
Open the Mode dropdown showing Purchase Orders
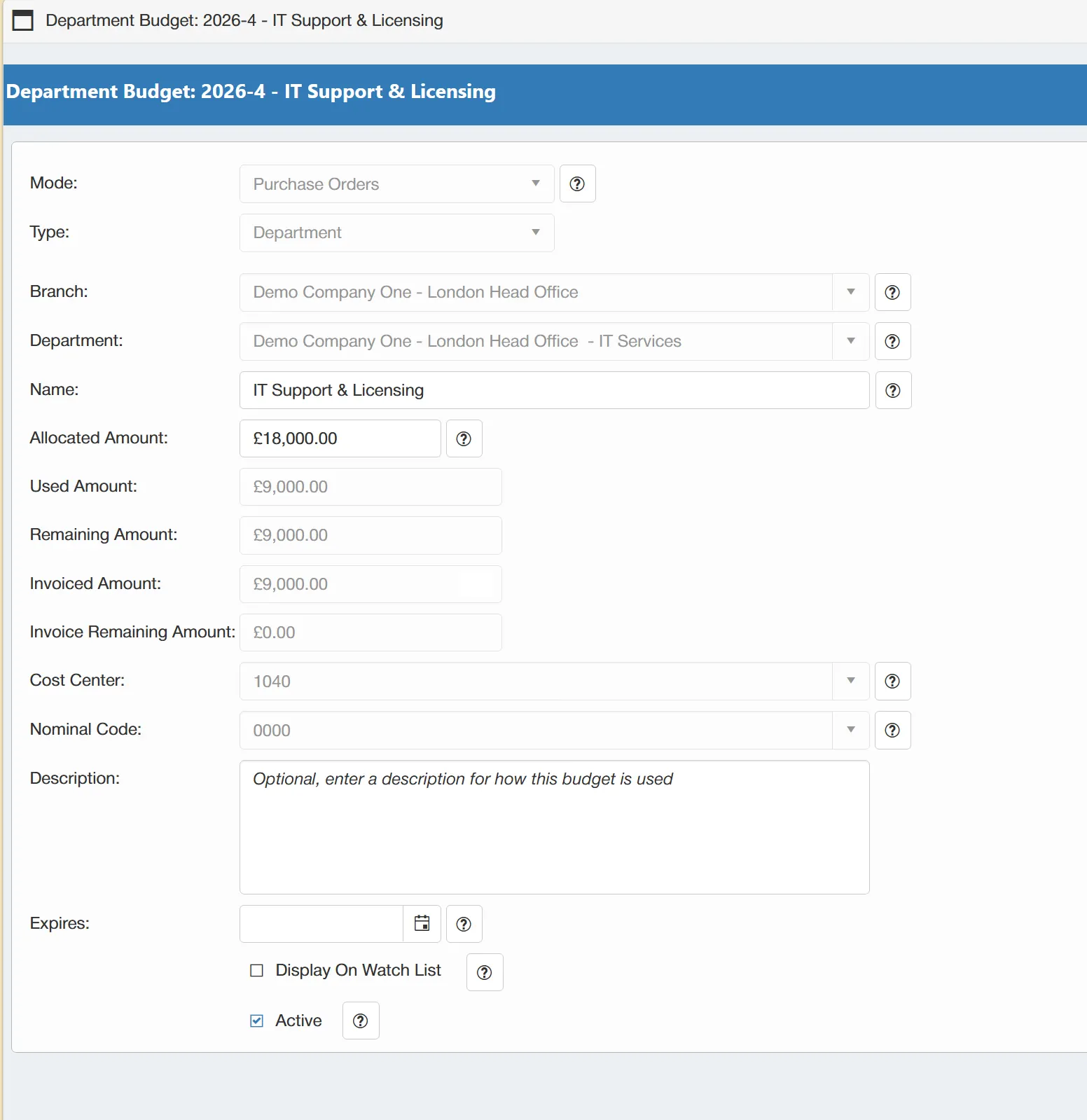point(397,184)
